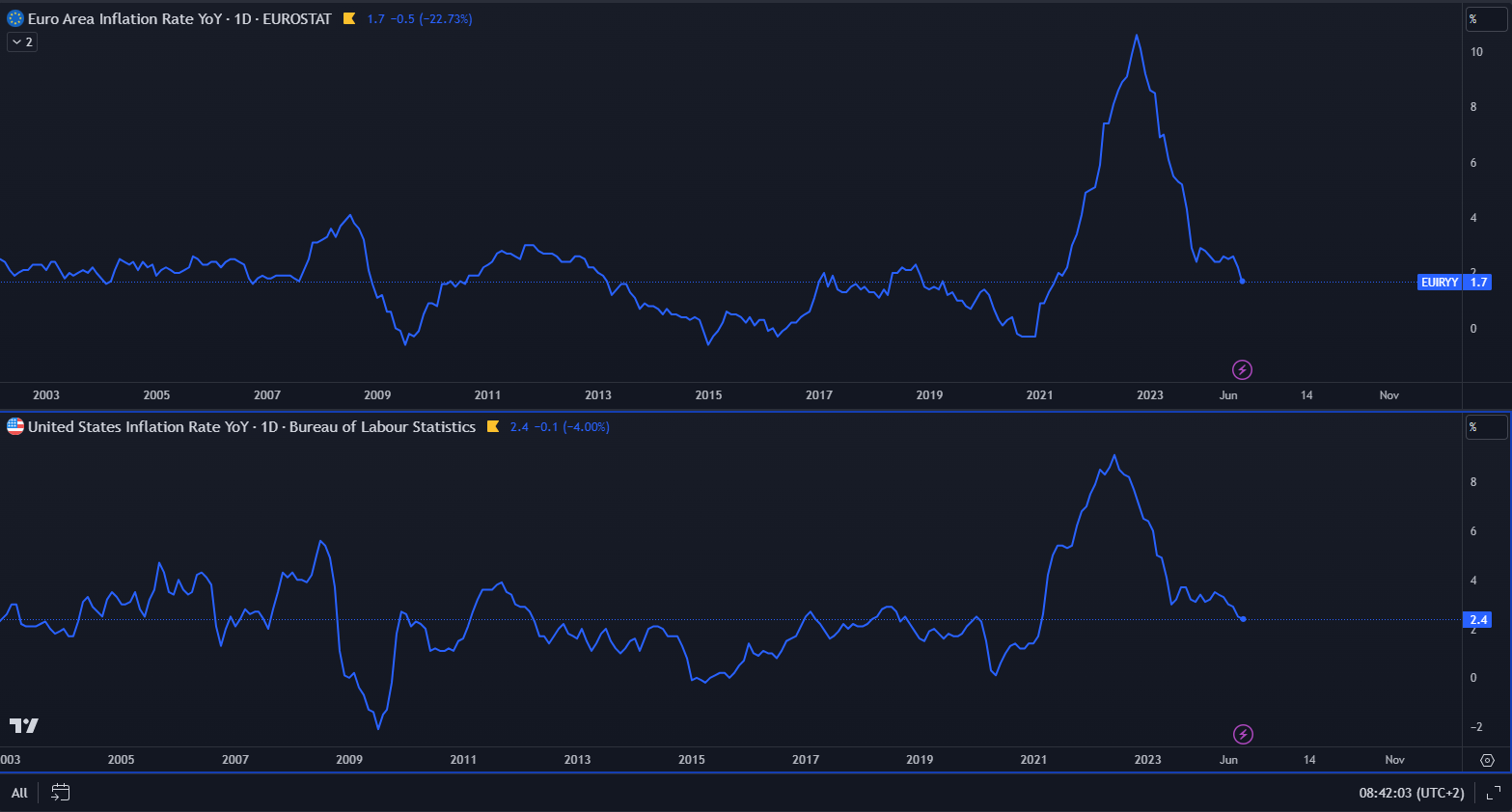The image size is (1512, 812).
Task: Click the EUIRYY price scale label
Action: (x=1439, y=283)
